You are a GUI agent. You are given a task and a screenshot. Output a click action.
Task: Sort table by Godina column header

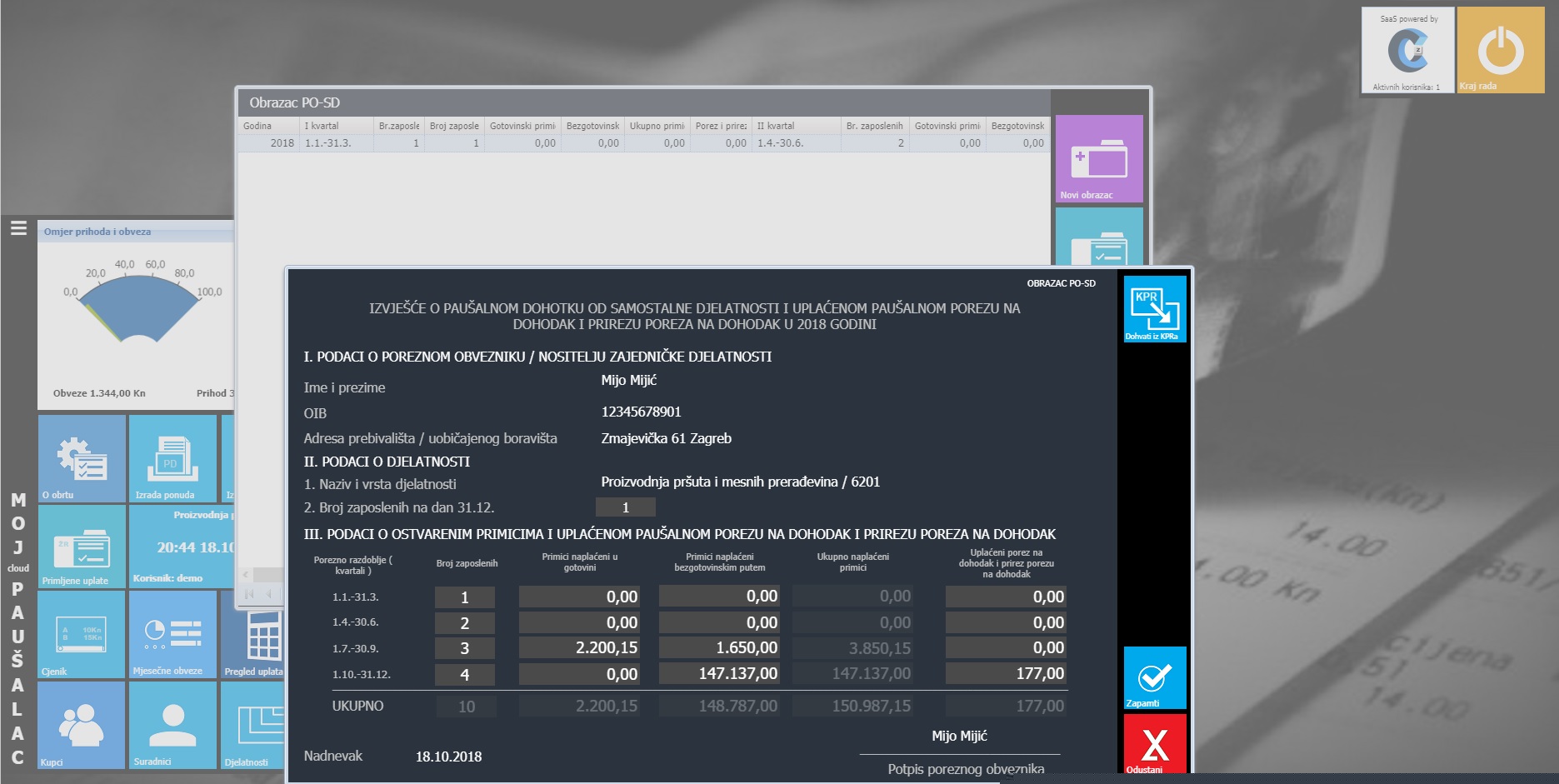tap(267, 126)
